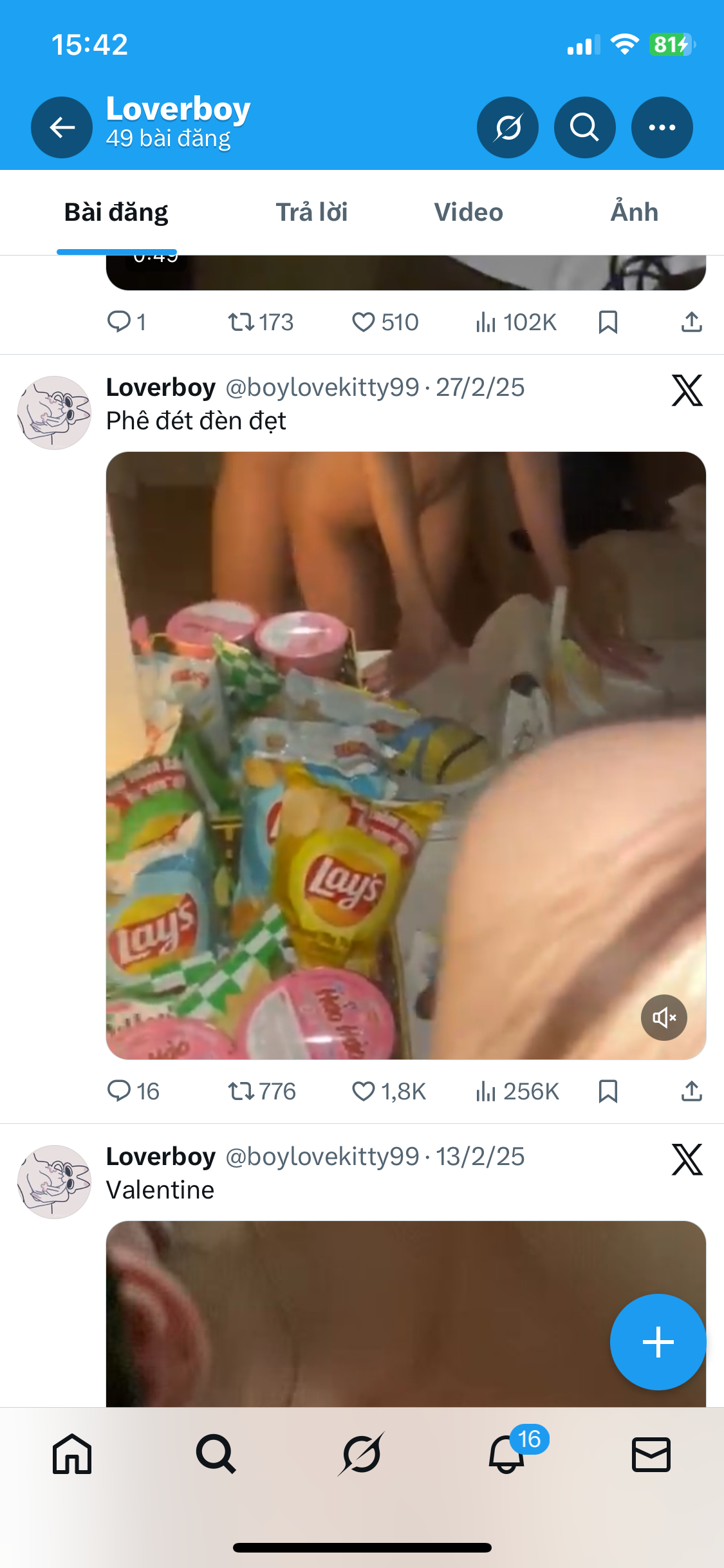Share the 27/2/25 post
Viewport: 724px width, 1568px height.
(x=691, y=1092)
